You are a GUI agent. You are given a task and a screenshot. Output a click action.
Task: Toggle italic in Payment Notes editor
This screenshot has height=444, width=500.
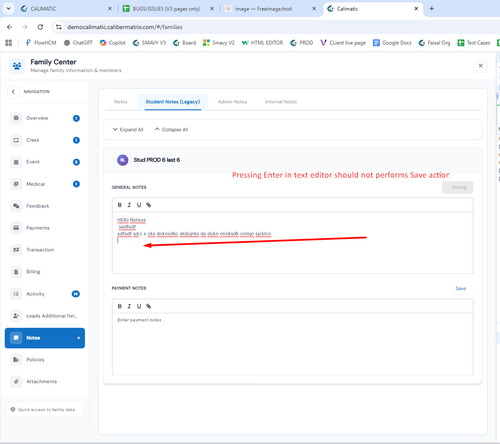[129, 306]
